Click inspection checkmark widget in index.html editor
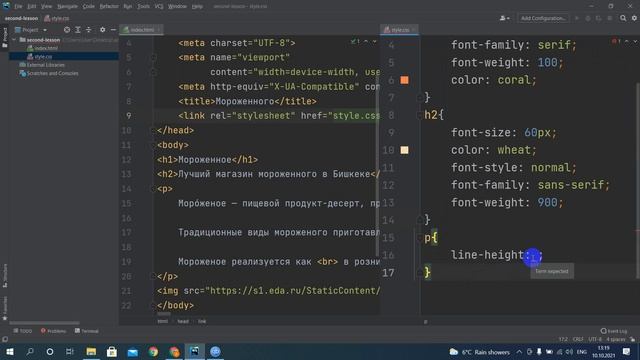Viewport: 640px width, 360px height. pyautogui.click(x=355, y=41)
